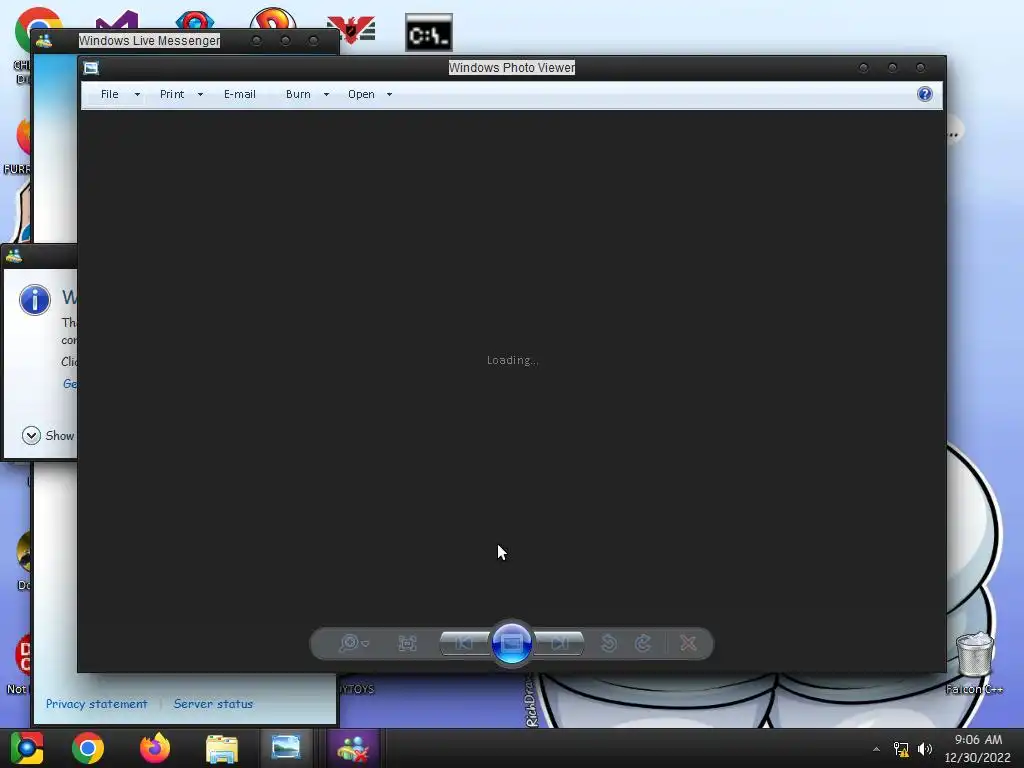Expand the Print dropdown arrow
The width and height of the screenshot is (1024, 768).
tap(200, 95)
